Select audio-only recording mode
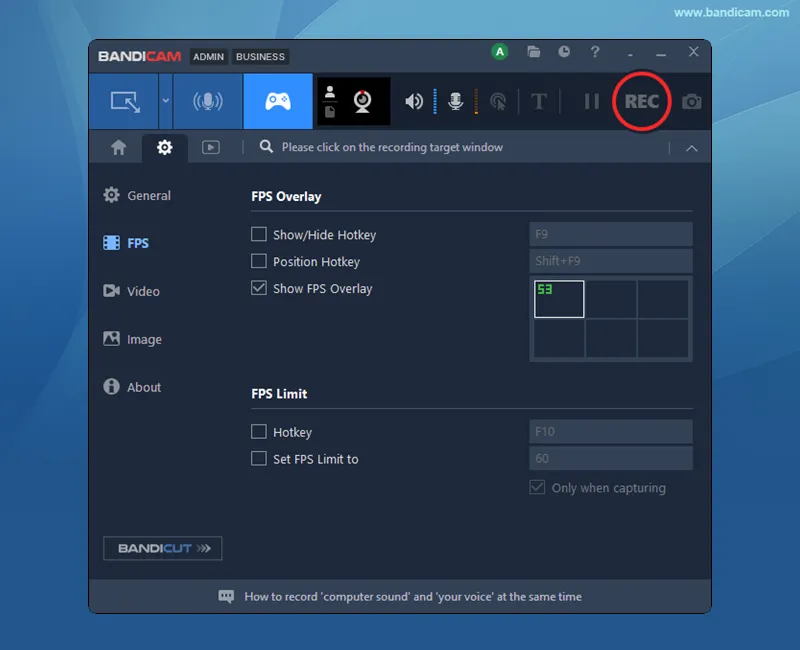The image size is (800, 650). click(x=208, y=102)
